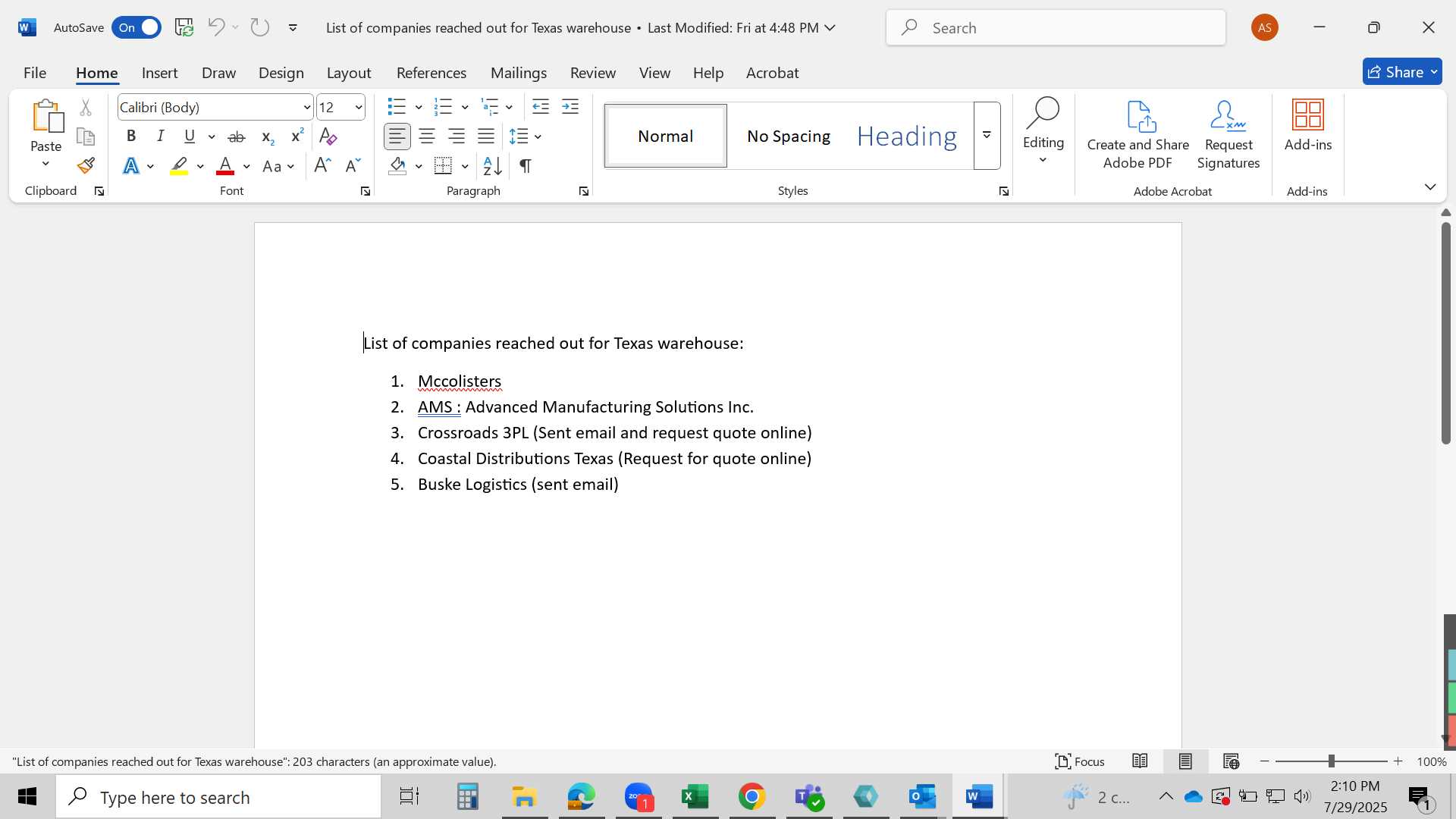Apply the yellow text highlight color

coord(179,166)
